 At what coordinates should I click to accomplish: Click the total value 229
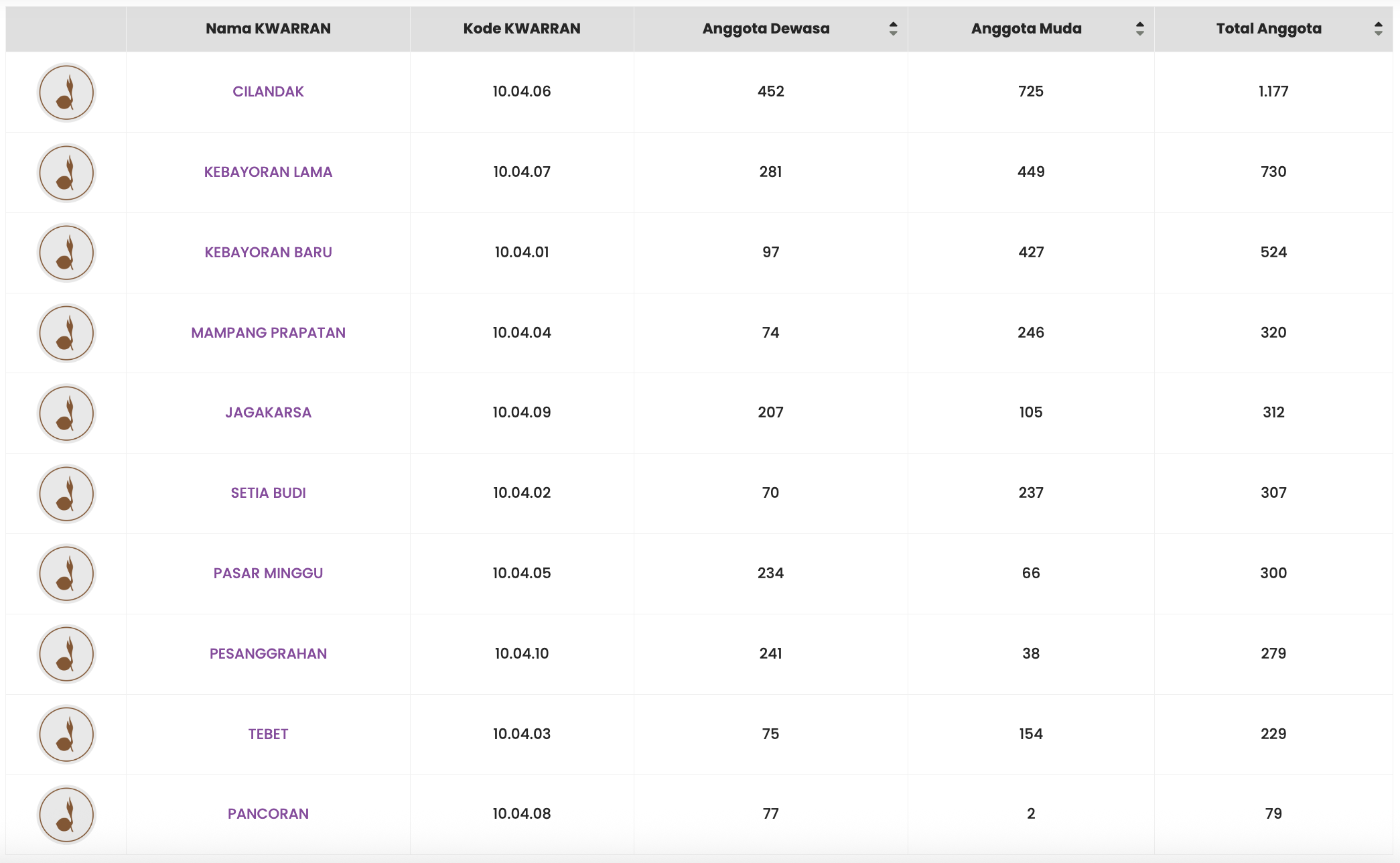click(1273, 734)
